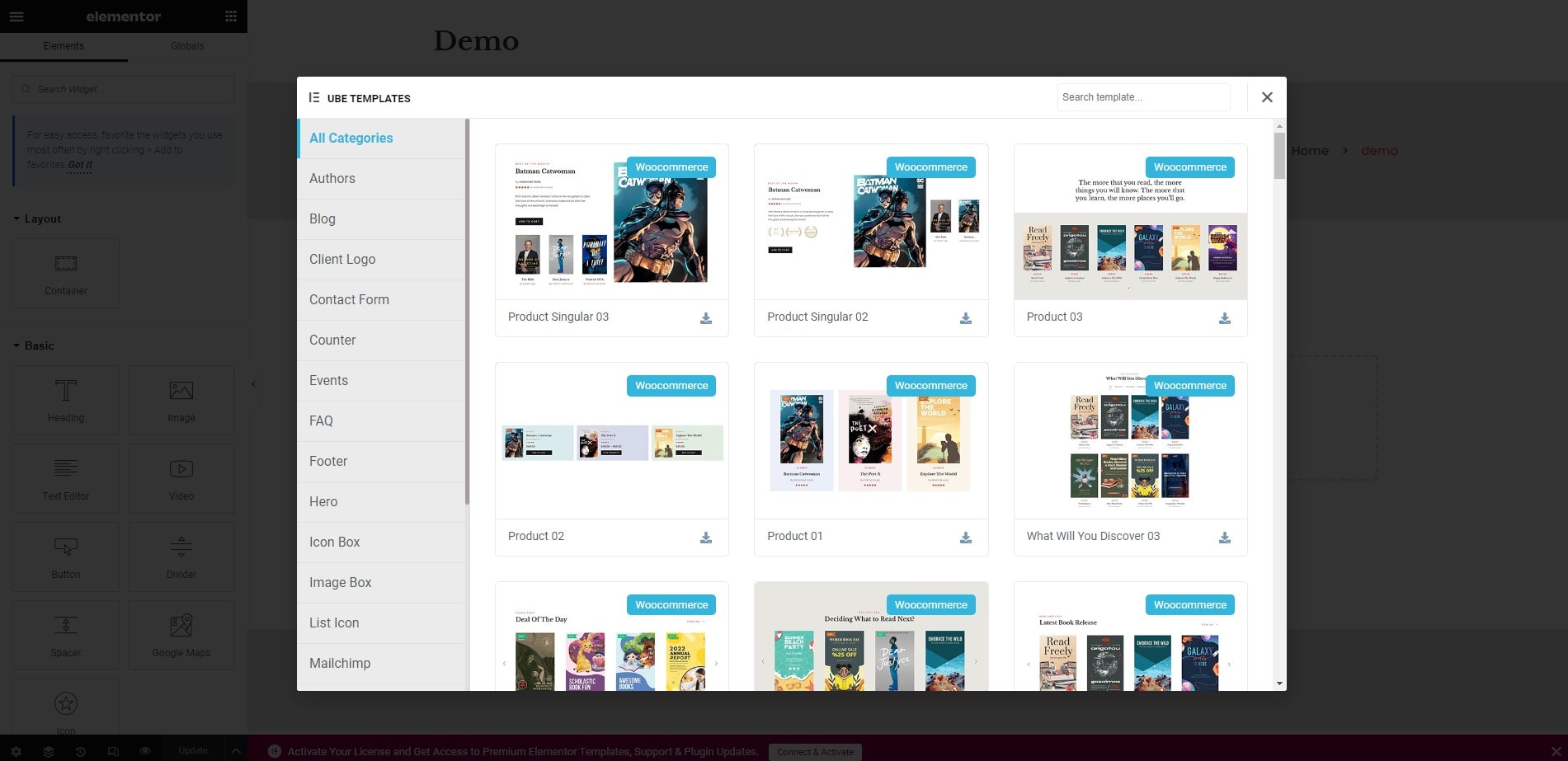This screenshot has height=761, width=1568.
Task: Select the List Icon category
Action: [x=381, y=623]
